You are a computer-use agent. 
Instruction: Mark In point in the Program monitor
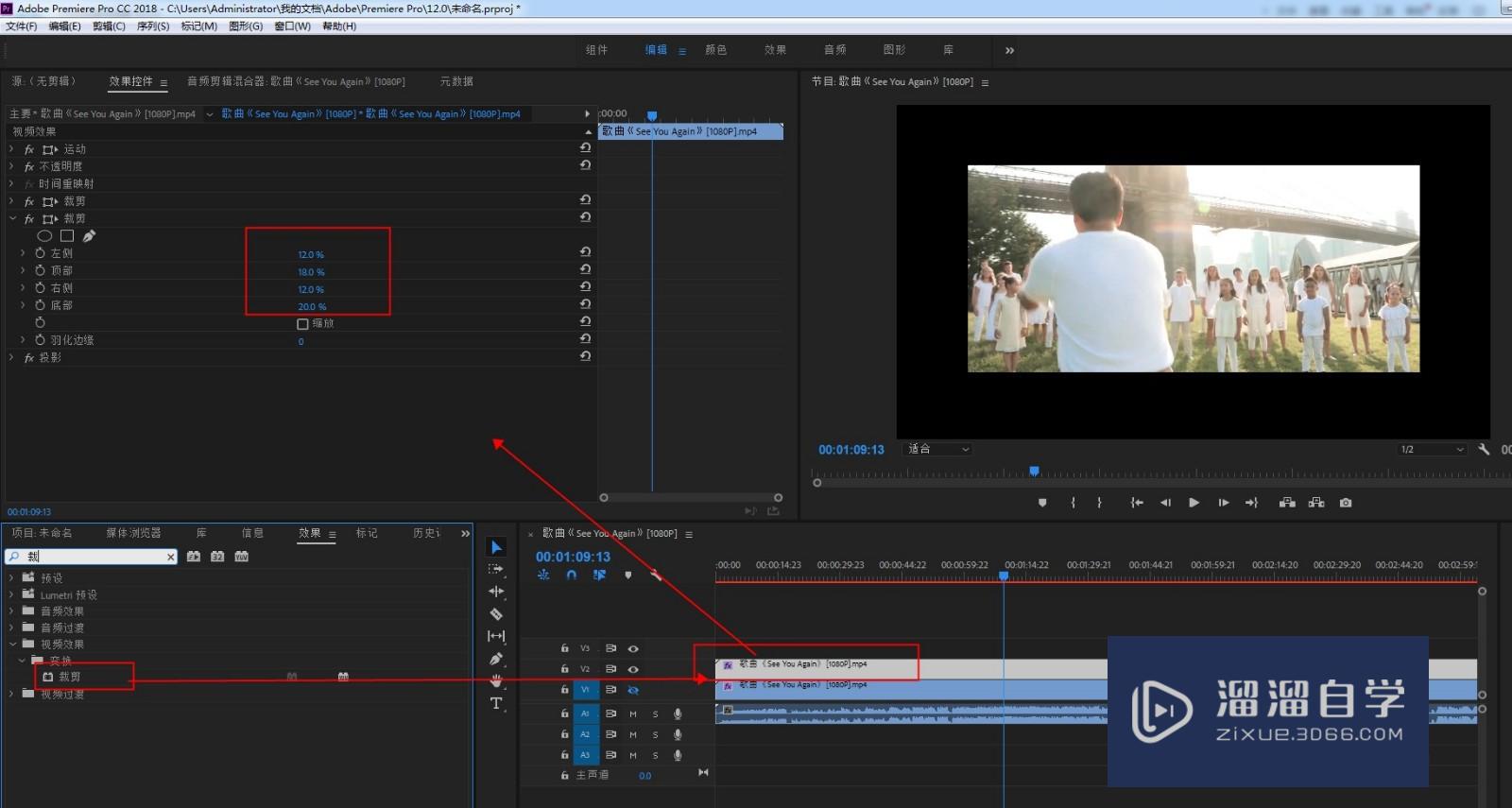point(1074,503)
